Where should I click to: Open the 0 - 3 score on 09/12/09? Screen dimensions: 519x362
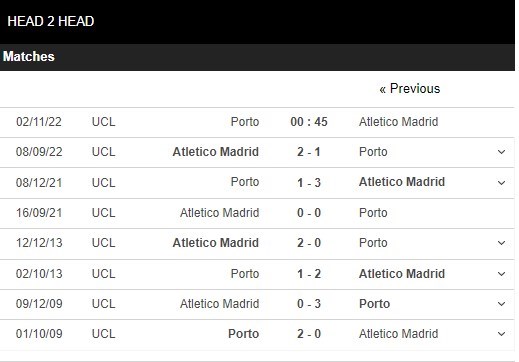tap(309, 304)
